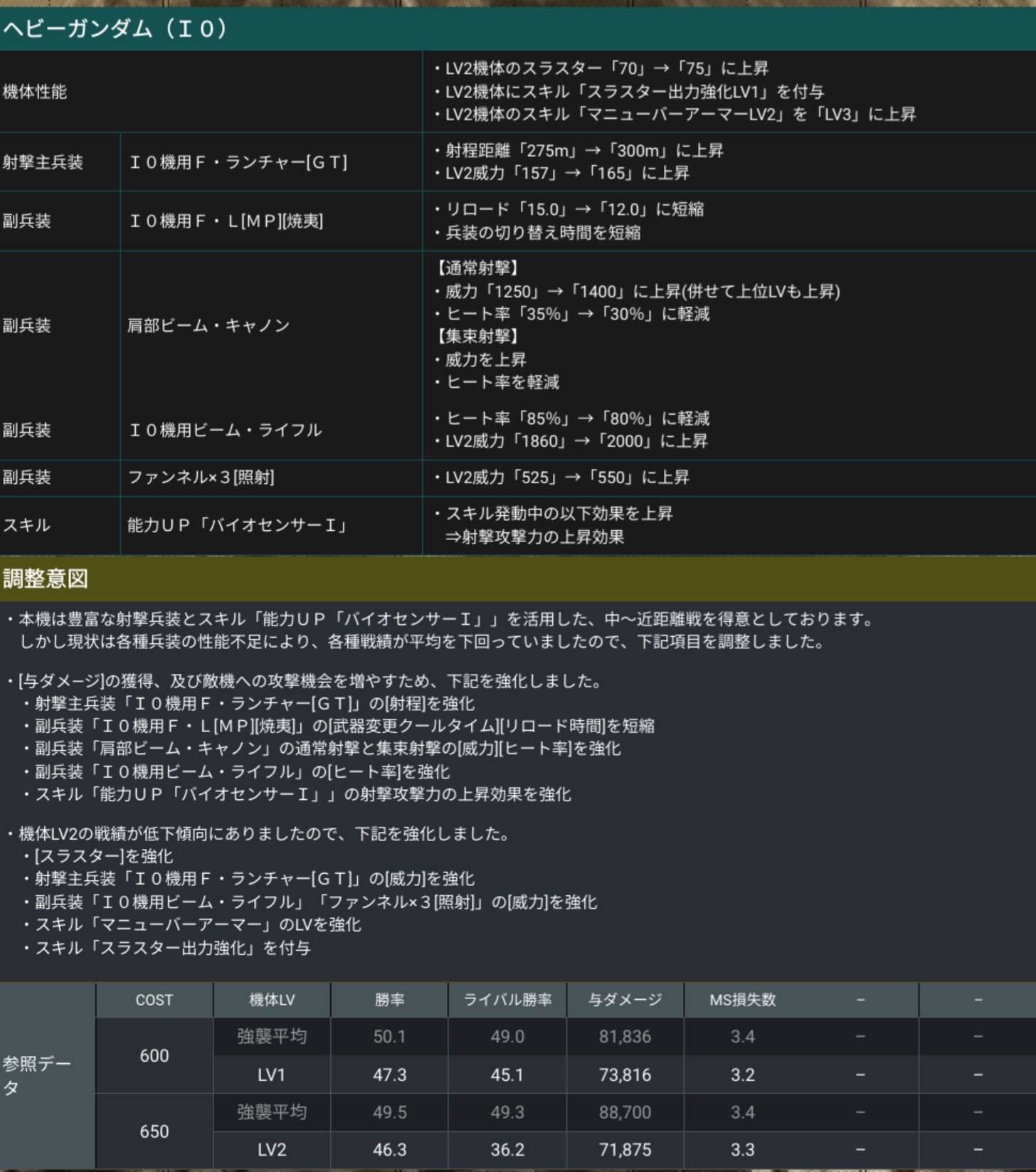Image resolution: width=1036 pixels, height=1172 pixels.
Task: Select the [スラスター]を強化 bullet line
Action: coord(97,857)
